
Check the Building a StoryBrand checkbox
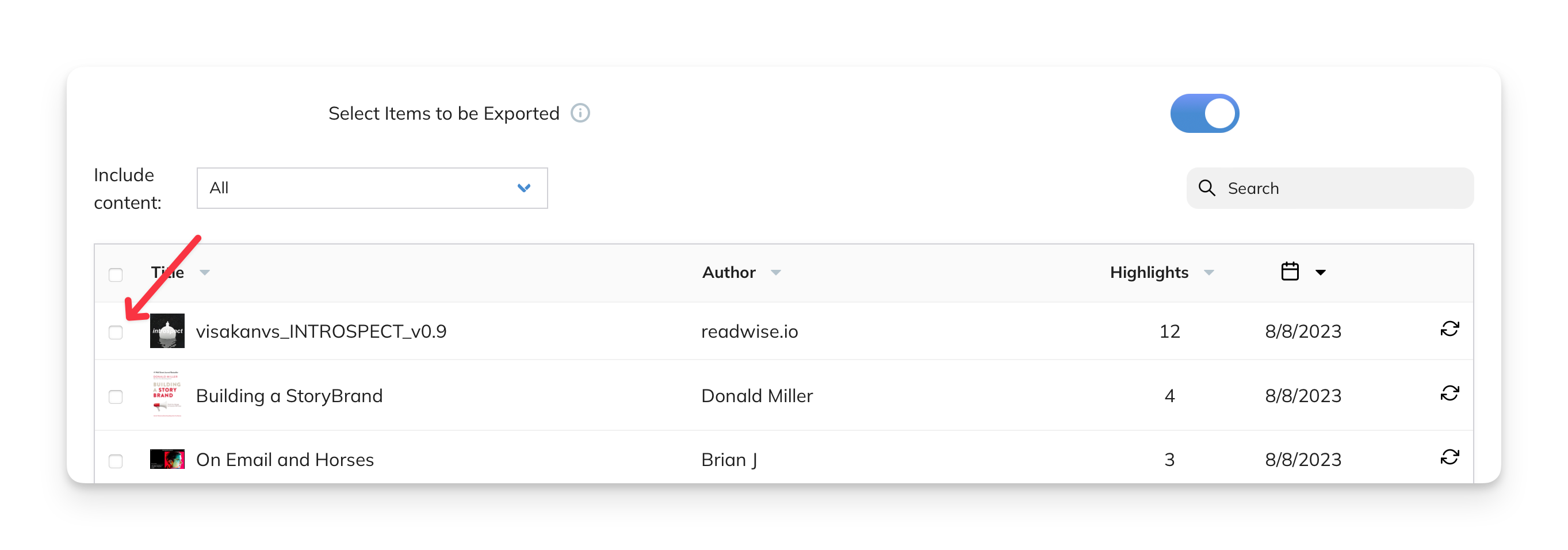point(116,396)
